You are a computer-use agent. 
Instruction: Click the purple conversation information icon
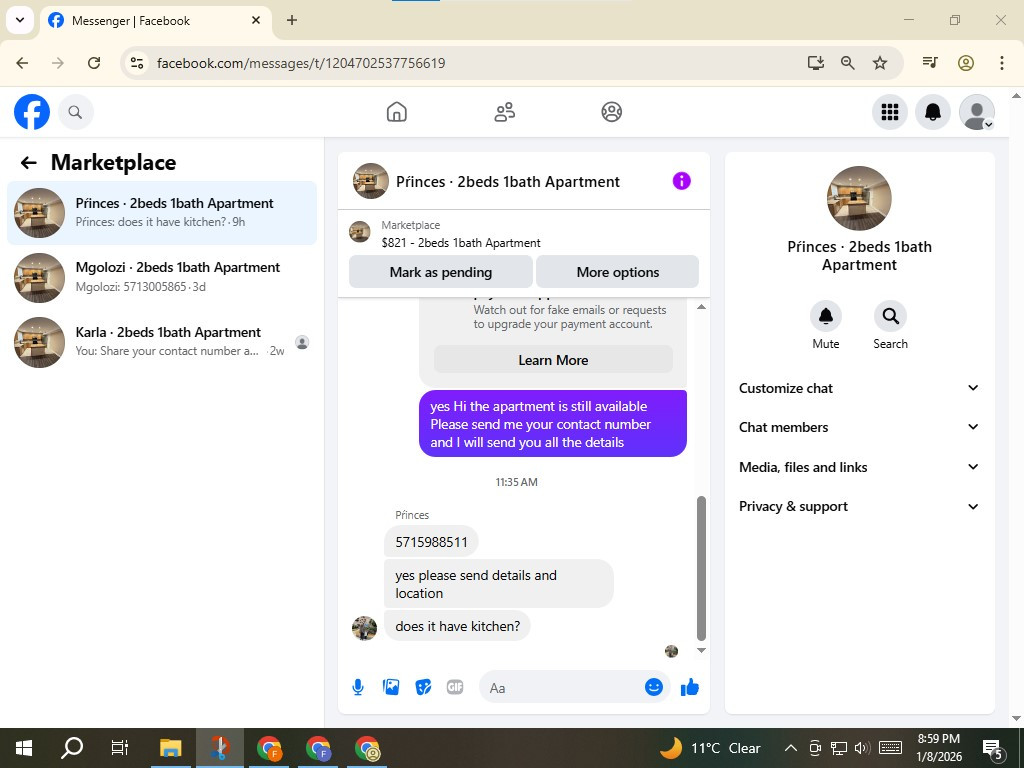click(681, 181)
